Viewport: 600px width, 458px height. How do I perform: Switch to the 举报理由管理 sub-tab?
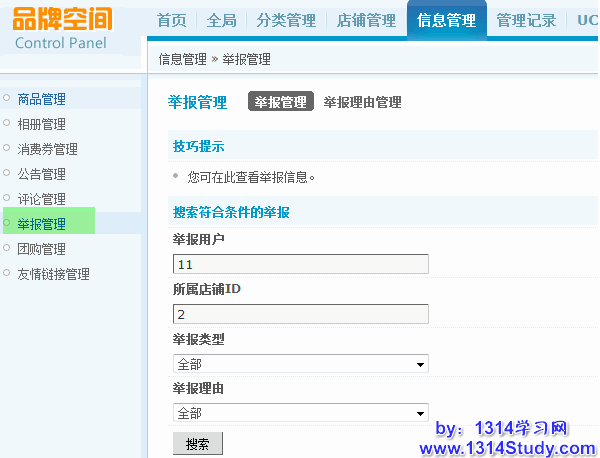tap(362, 102)
